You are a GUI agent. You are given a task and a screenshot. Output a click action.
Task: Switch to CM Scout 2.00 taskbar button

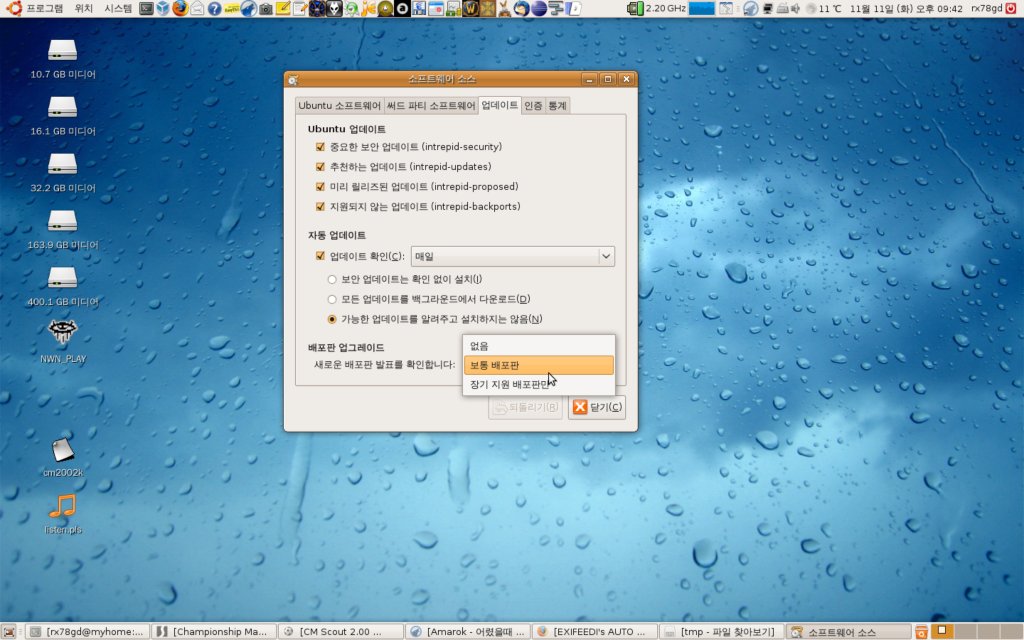click(x=340, y=632)
